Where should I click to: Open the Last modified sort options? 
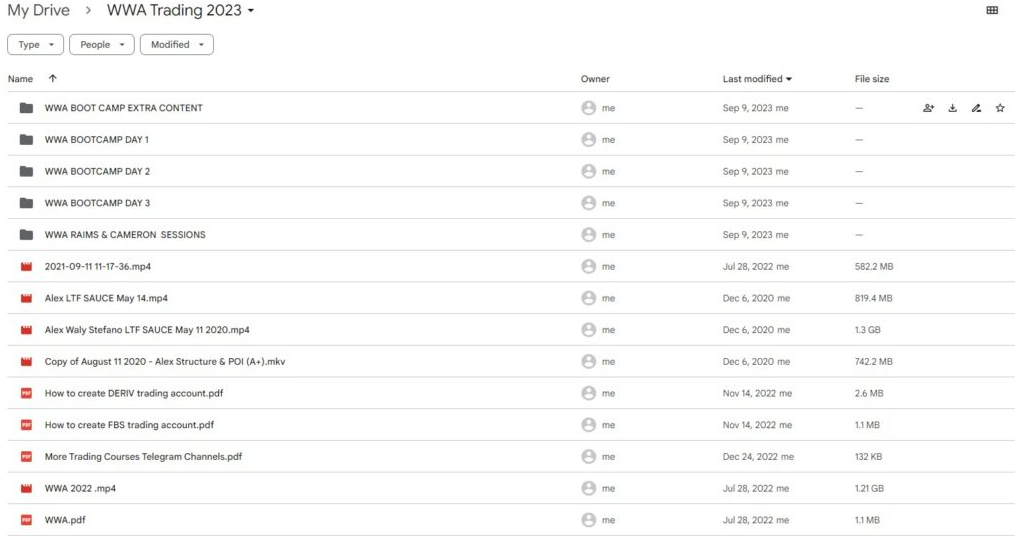(757, 79)
